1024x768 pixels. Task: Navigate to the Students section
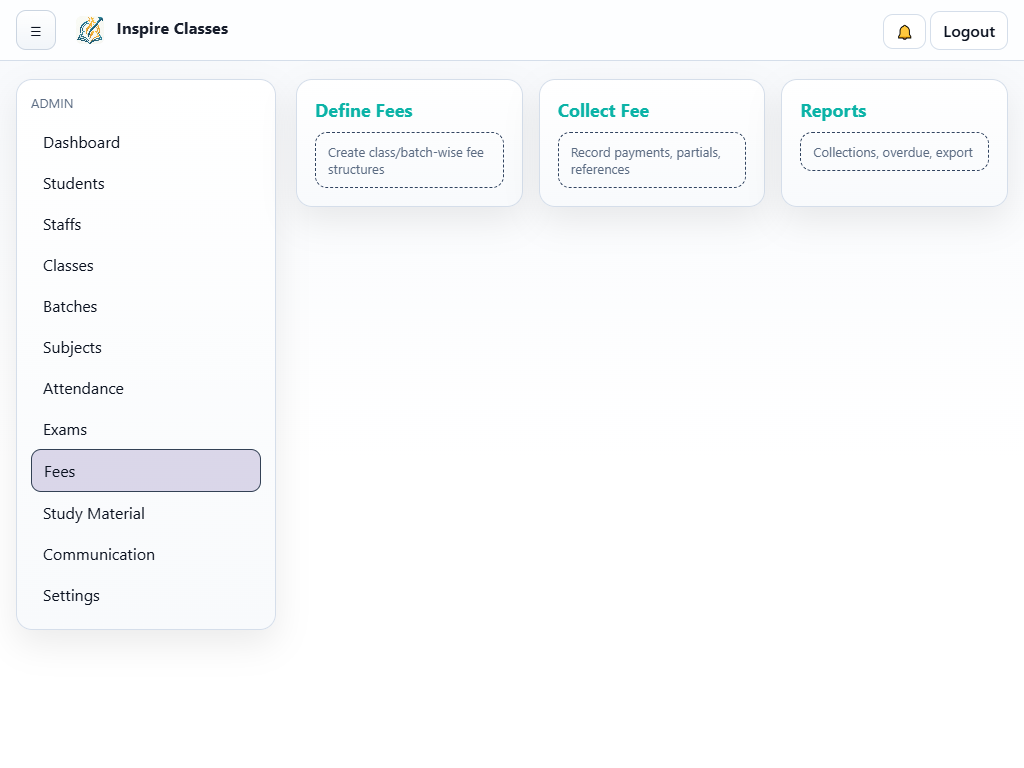tap(73, 183)
